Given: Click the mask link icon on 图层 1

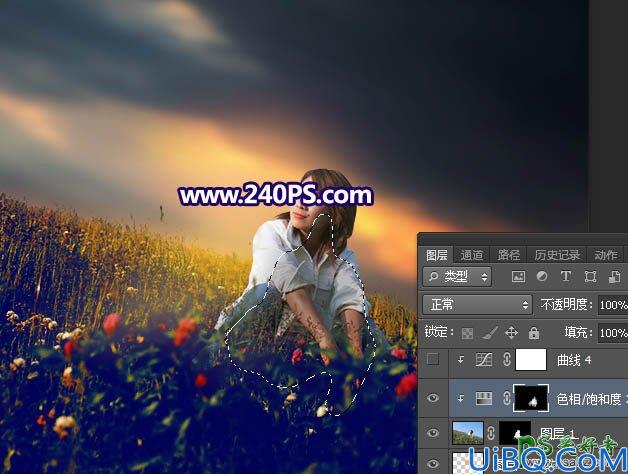Looking at the screenshot, I should (x=491, y=433).
